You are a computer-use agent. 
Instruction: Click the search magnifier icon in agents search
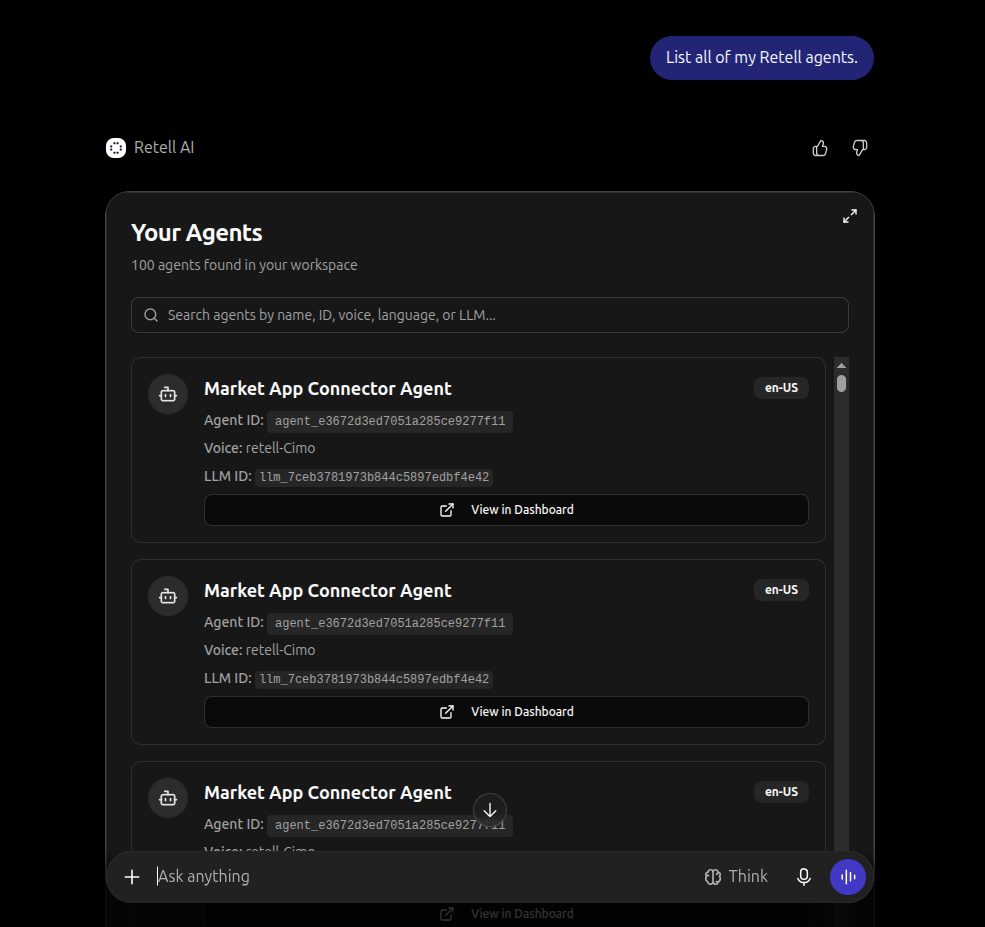click(151, 315)
